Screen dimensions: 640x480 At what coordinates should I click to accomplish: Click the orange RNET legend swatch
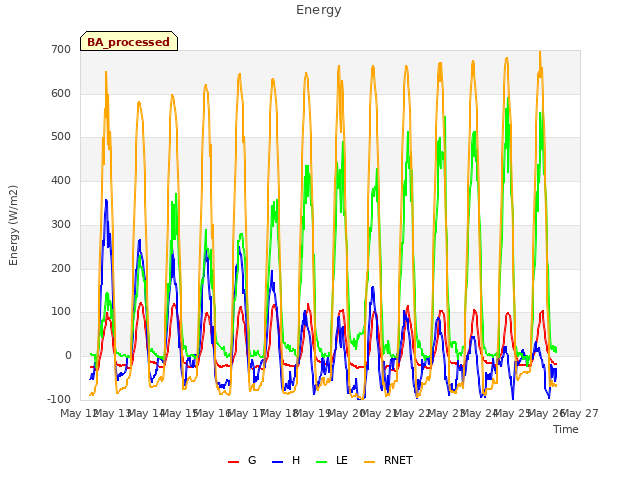pyautogui.click(x=369, y=462)
